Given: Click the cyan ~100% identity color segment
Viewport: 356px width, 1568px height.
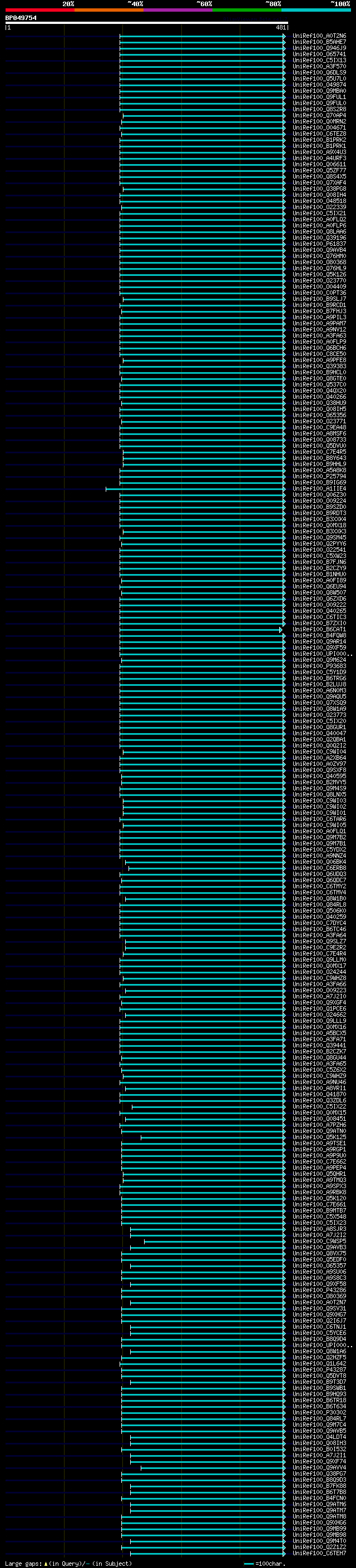Looking at the screenshot, I should (316, 10).
